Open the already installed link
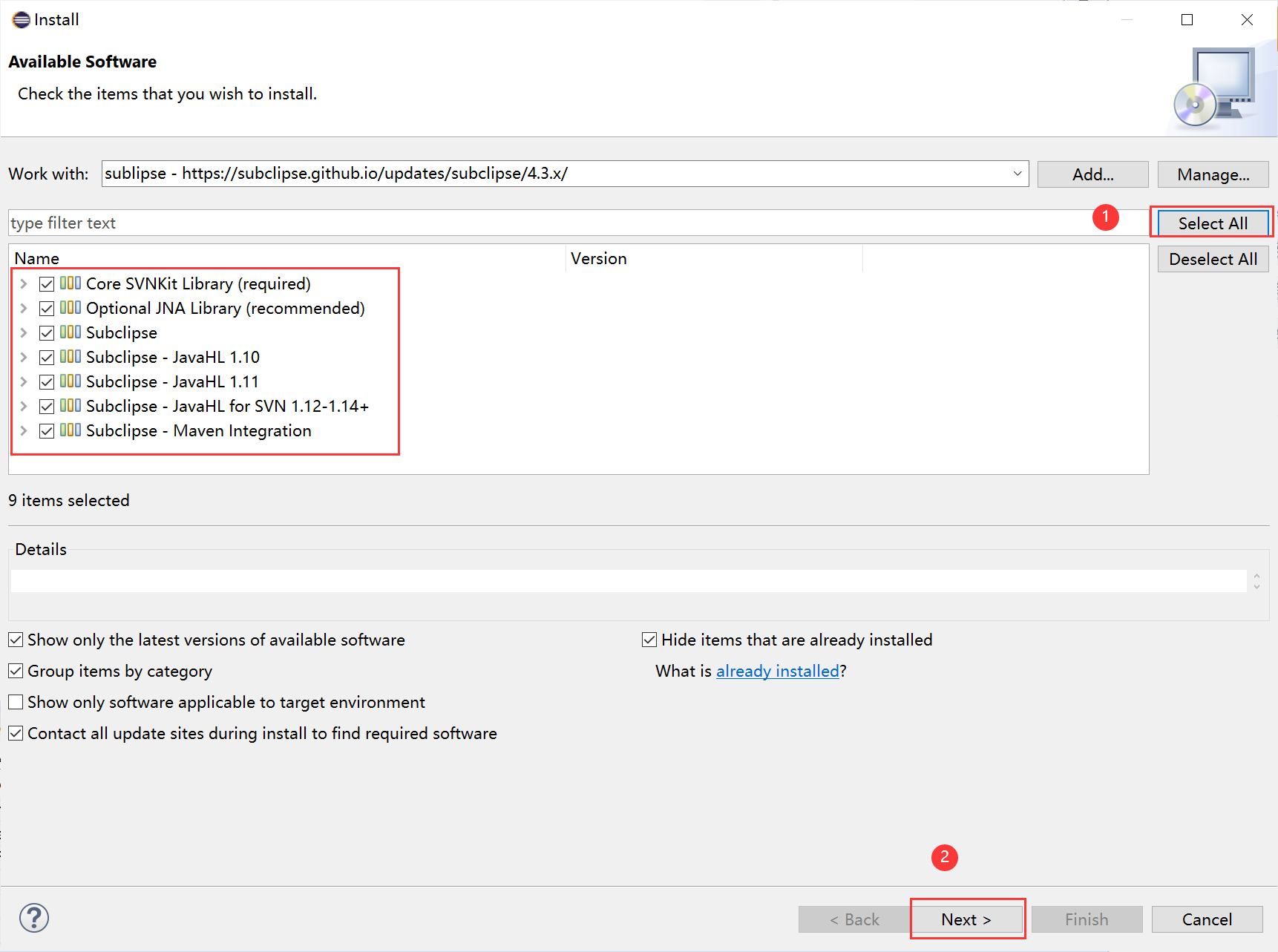 (777, 671)
